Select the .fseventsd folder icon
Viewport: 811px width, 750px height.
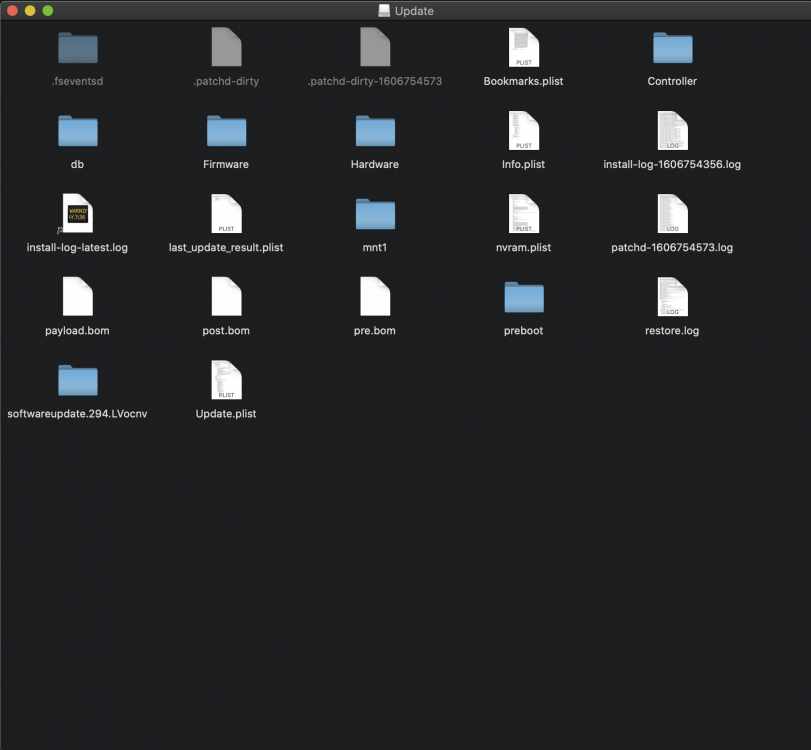(x=78, y=48)
